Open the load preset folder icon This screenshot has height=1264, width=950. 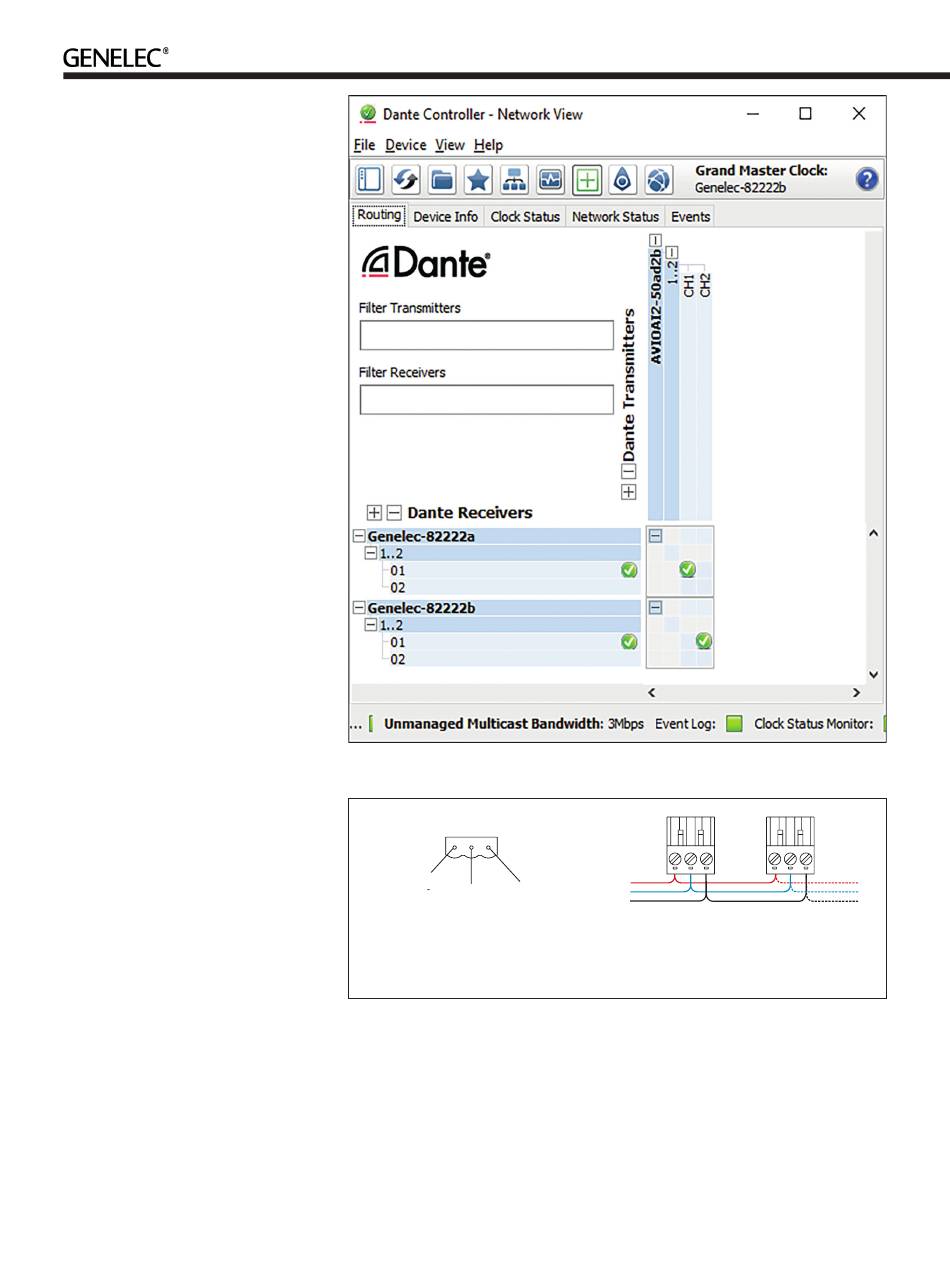click(x=442, y=180)
